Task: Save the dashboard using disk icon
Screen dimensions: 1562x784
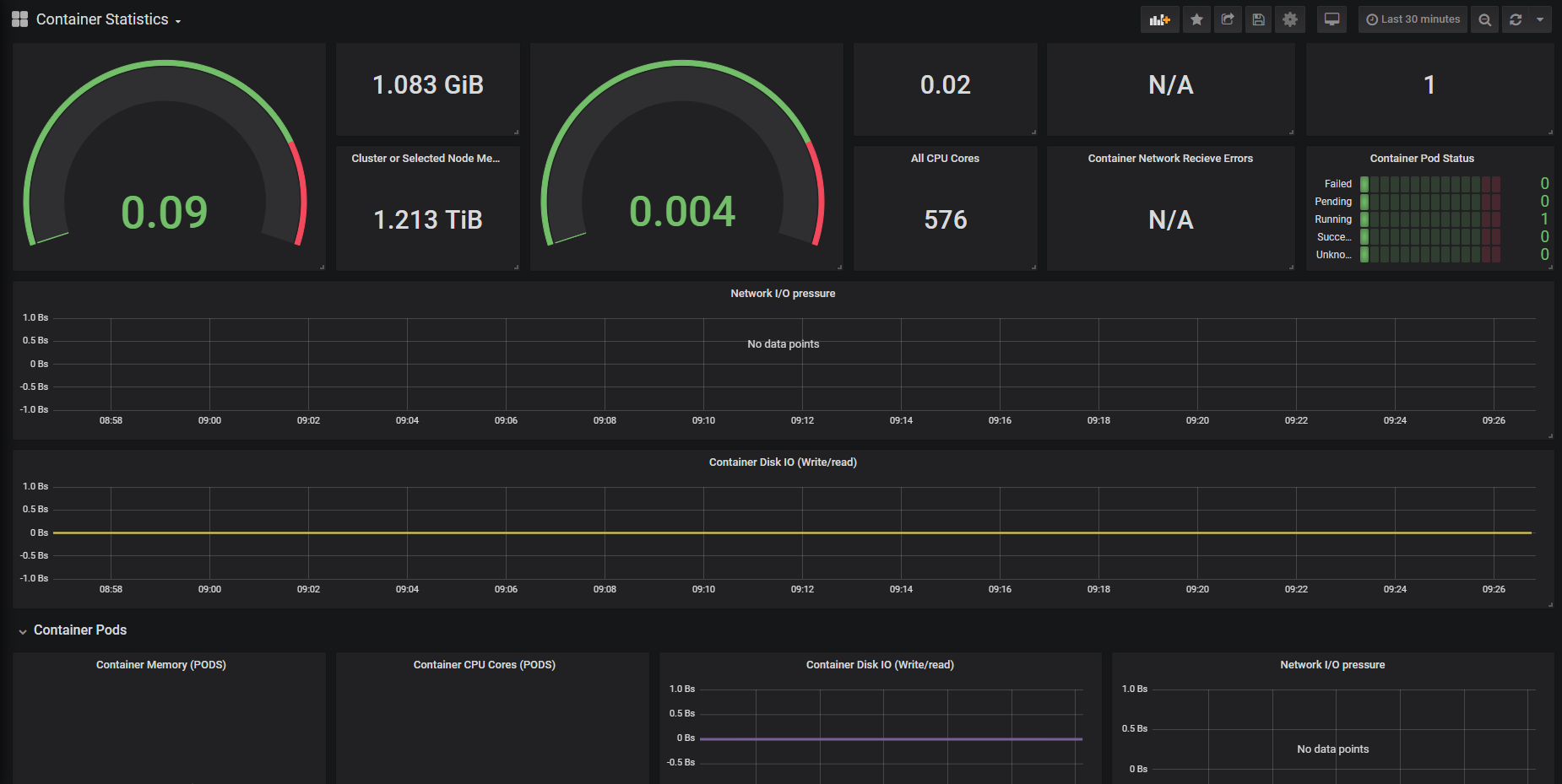Action: pyautogui.click(x=1258, y=19)
